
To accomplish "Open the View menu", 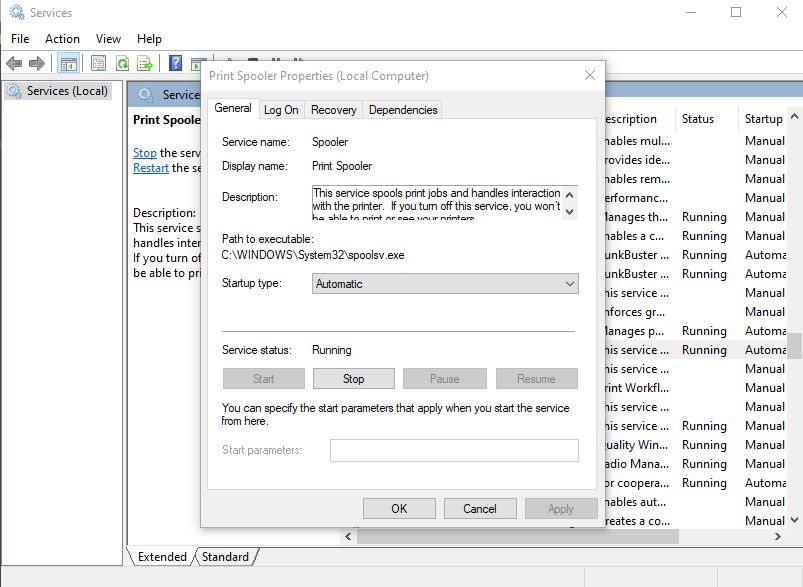I will [x=108, y=39].
